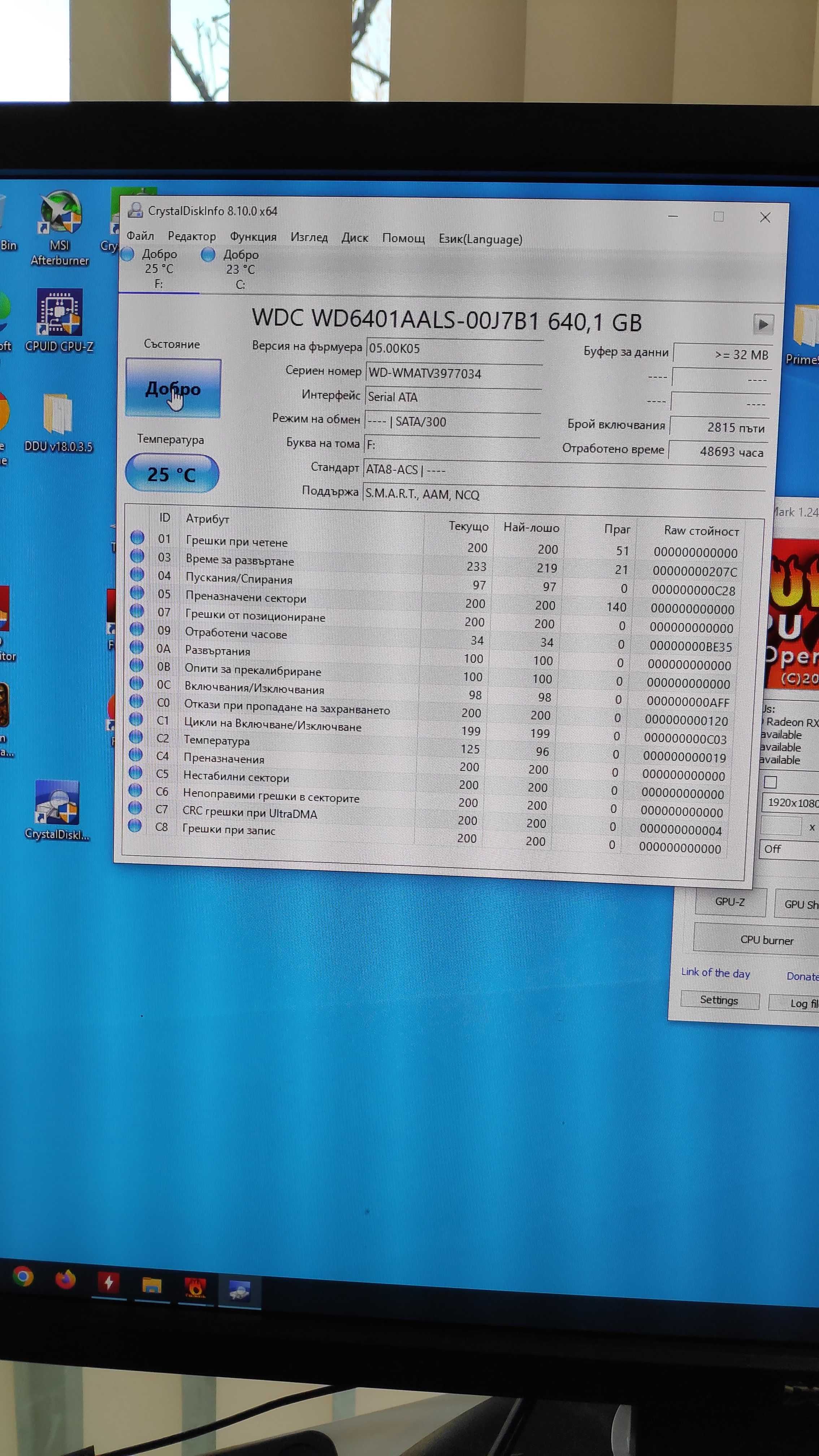Open the Donate link in FurMark

pos(802,976)
